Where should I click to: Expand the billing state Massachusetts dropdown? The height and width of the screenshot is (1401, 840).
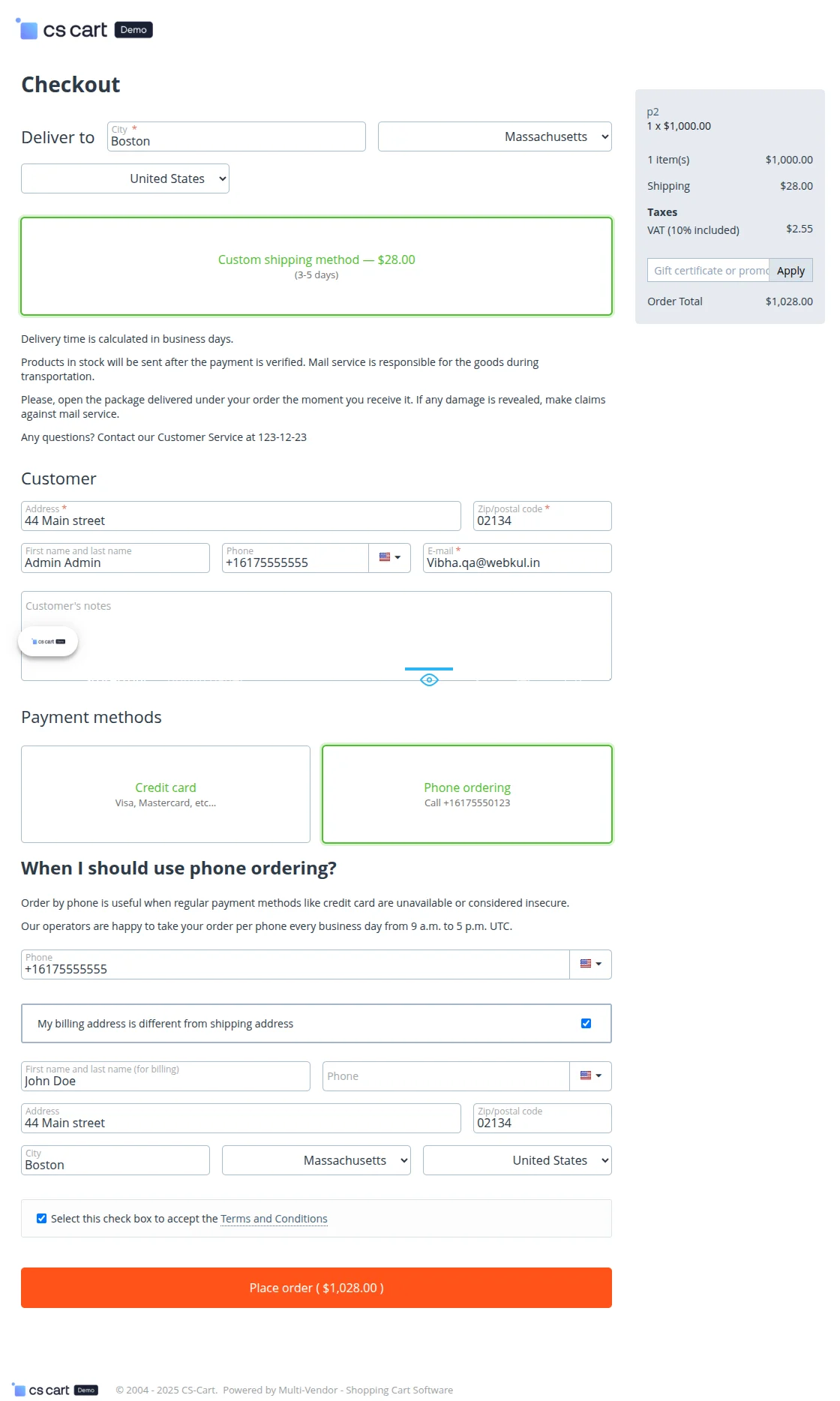click(316, 1160)
